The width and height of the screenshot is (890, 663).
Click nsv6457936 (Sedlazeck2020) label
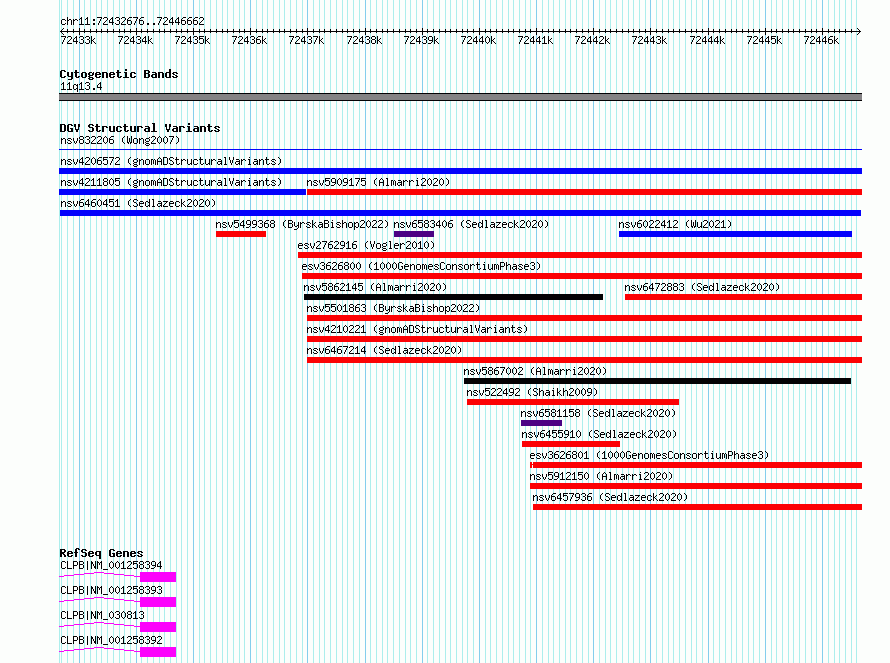[610, 497]
